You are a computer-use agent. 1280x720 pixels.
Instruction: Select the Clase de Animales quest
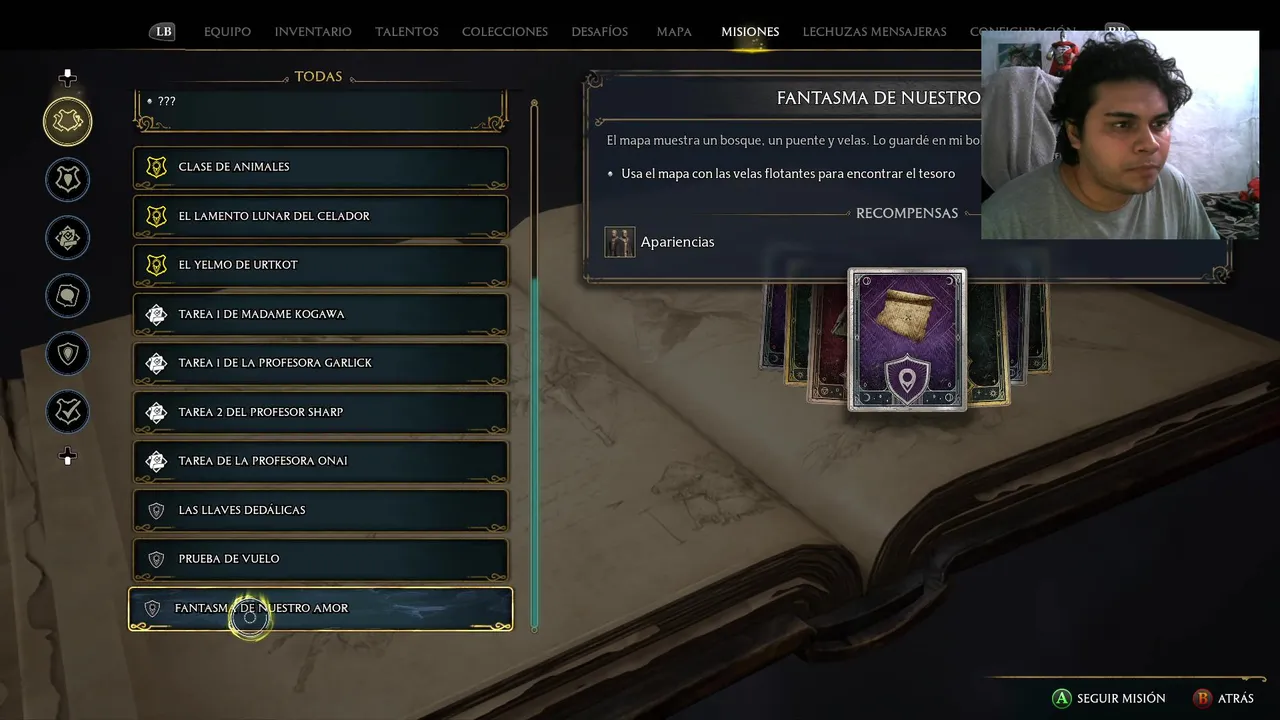(320, 167)
